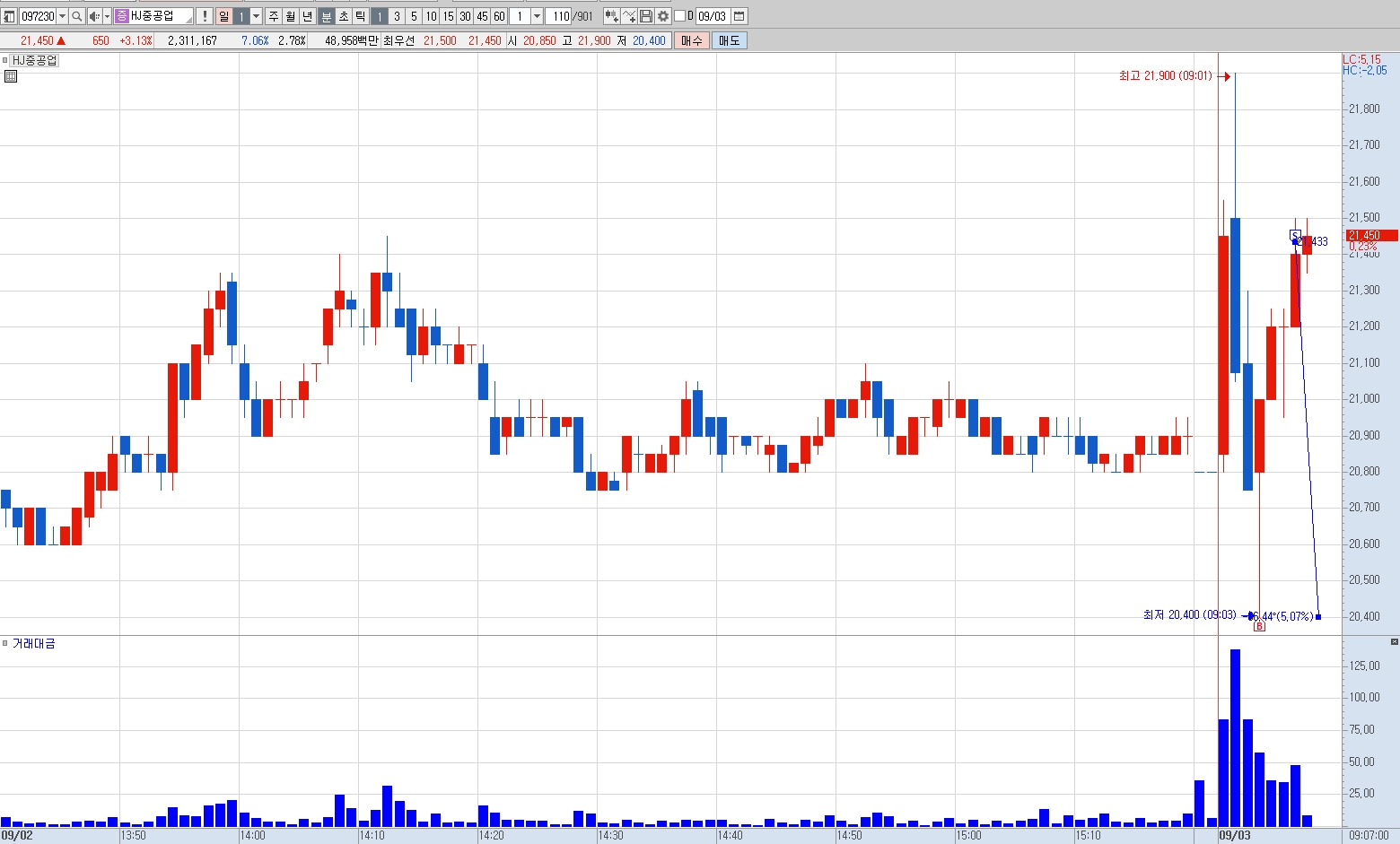Open the dropdown beside the speaker icon
Viewport: 1400px width, 844px height.
[107, 16]
